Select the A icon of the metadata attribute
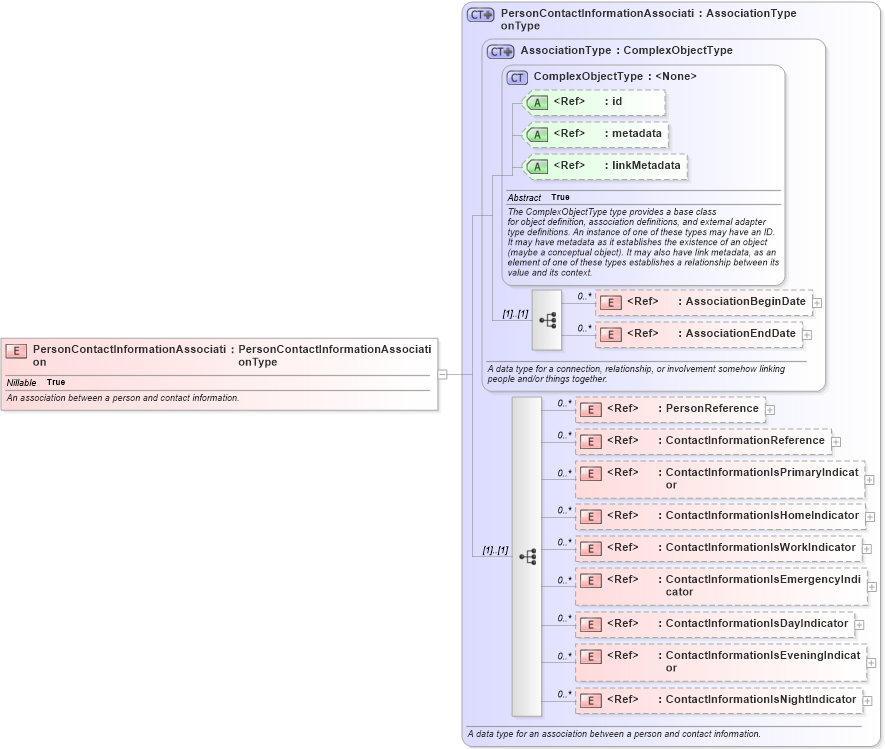Viewport: 885px width, 749px height. [535, 133]
